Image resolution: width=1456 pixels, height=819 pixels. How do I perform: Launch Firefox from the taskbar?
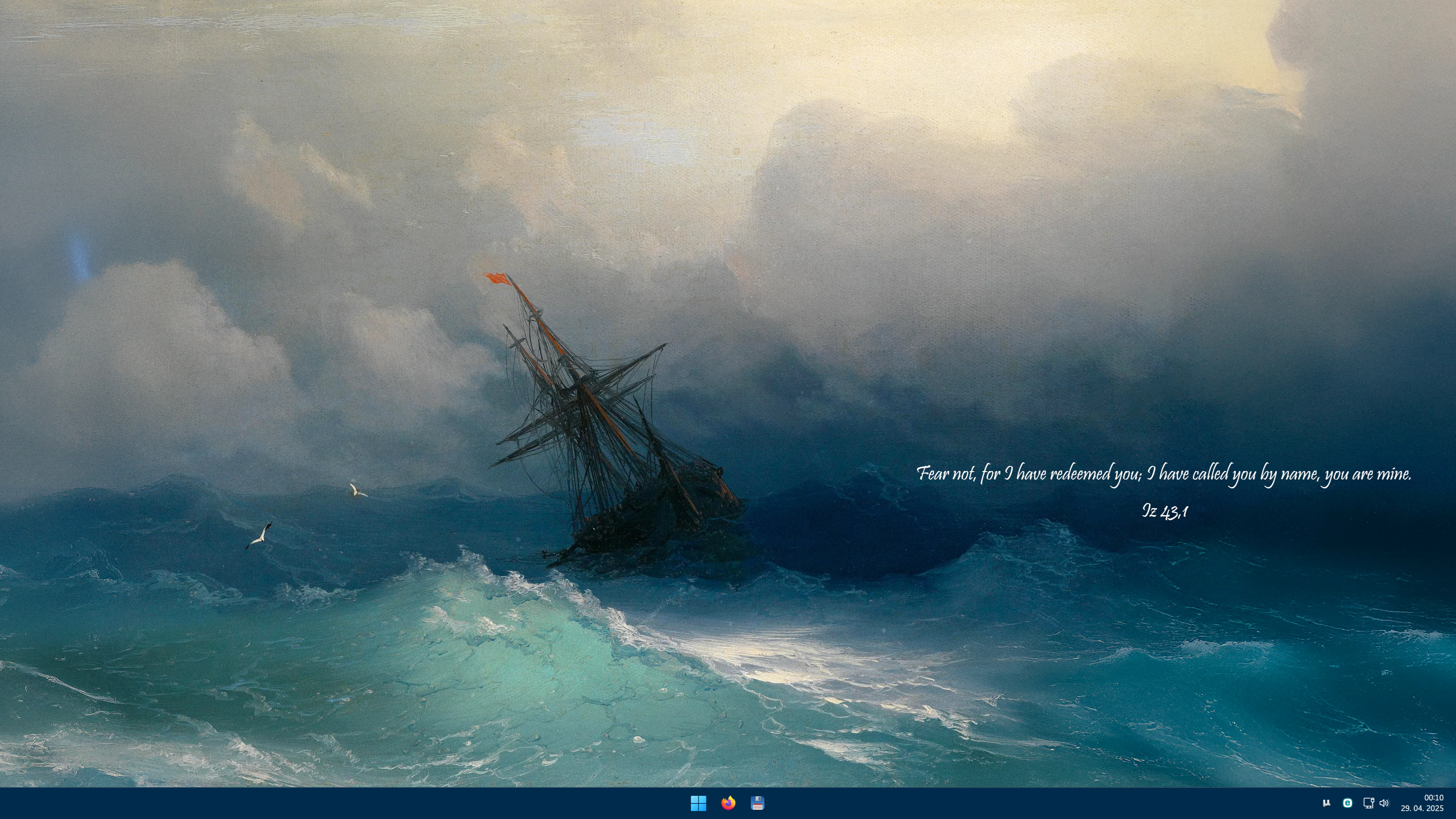point(728,803)
